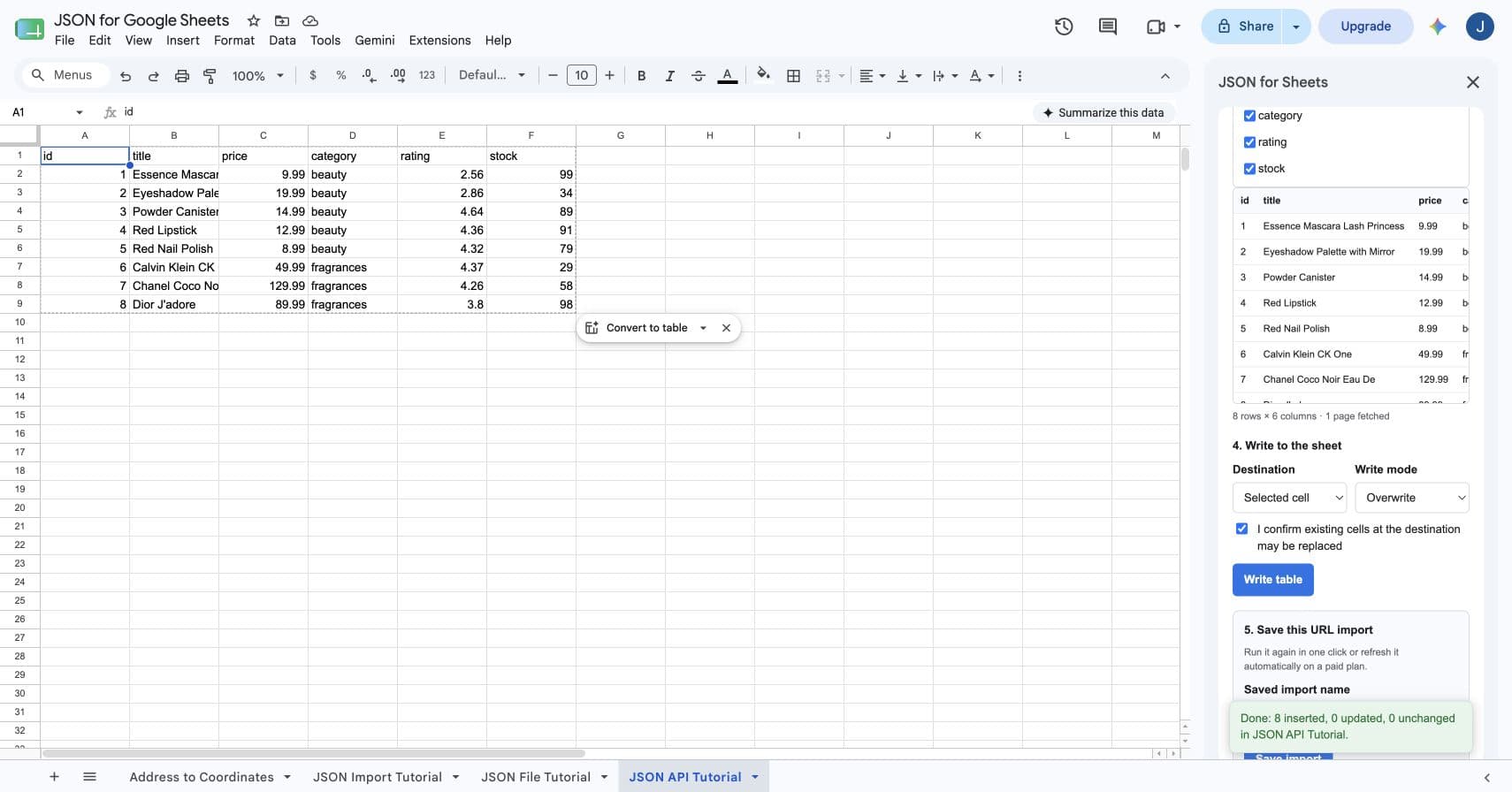Image resolution: width=1512 pixels, height=792 pixels.
Task: Click the merge cells icon
Action: pyautogui.click(x=823, y=76)
